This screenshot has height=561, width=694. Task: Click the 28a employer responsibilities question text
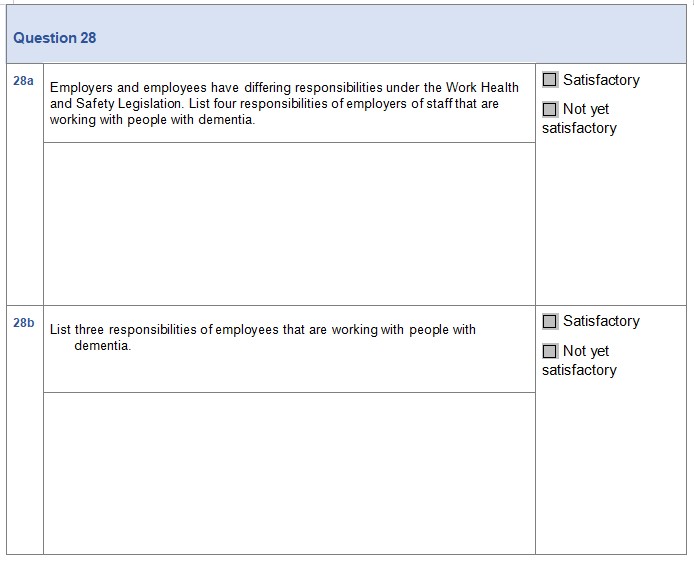(x=284, y=103)
